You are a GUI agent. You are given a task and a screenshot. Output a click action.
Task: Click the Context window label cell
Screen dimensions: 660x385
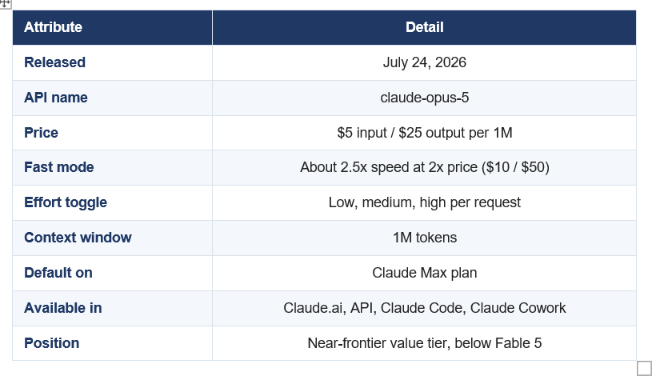coord(112,238)
